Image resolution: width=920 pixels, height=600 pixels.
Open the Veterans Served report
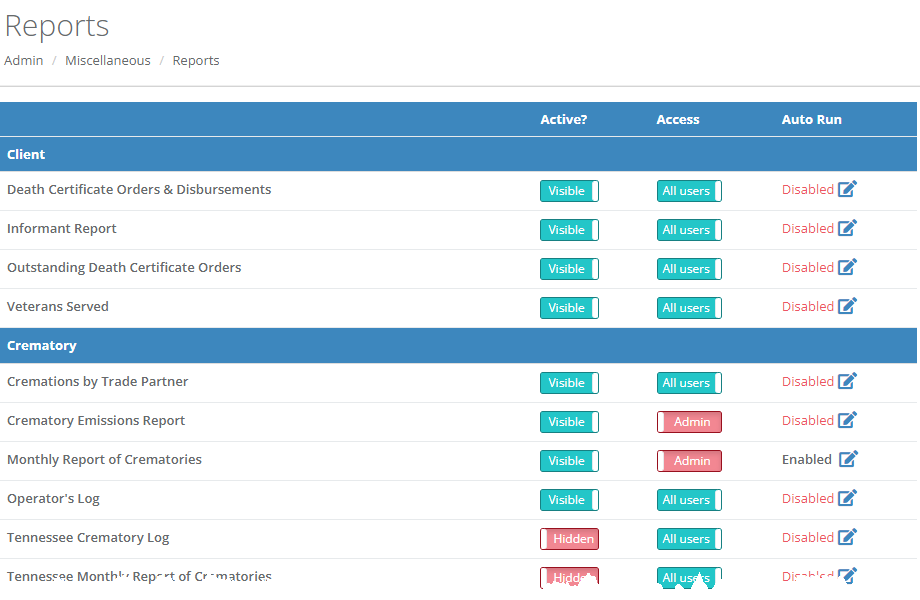pos(57,306)
